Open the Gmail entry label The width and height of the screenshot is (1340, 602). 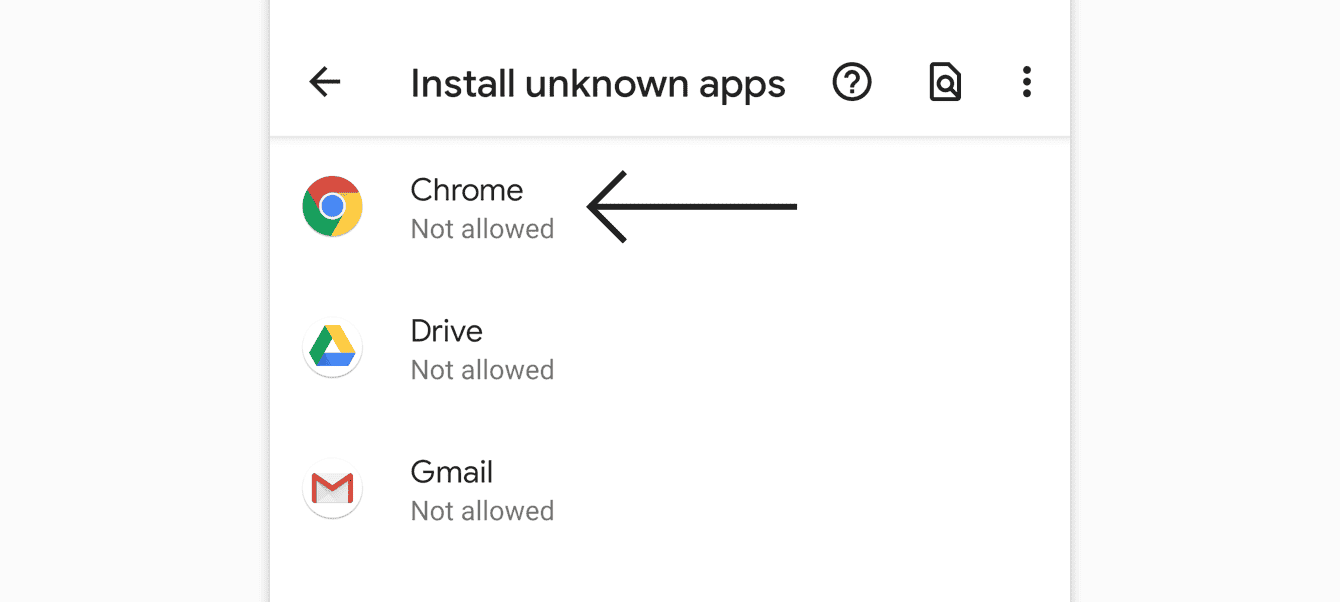point(452,472)
